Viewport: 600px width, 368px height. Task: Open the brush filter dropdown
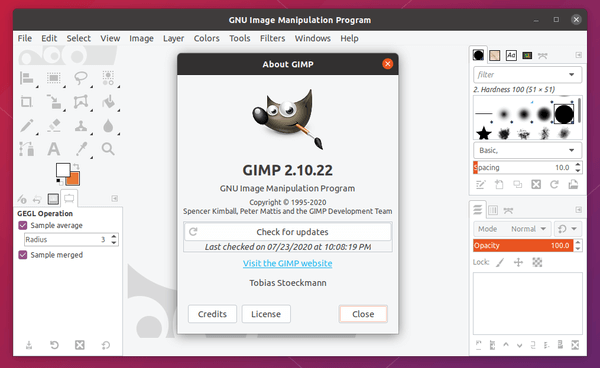pos(571,75)
